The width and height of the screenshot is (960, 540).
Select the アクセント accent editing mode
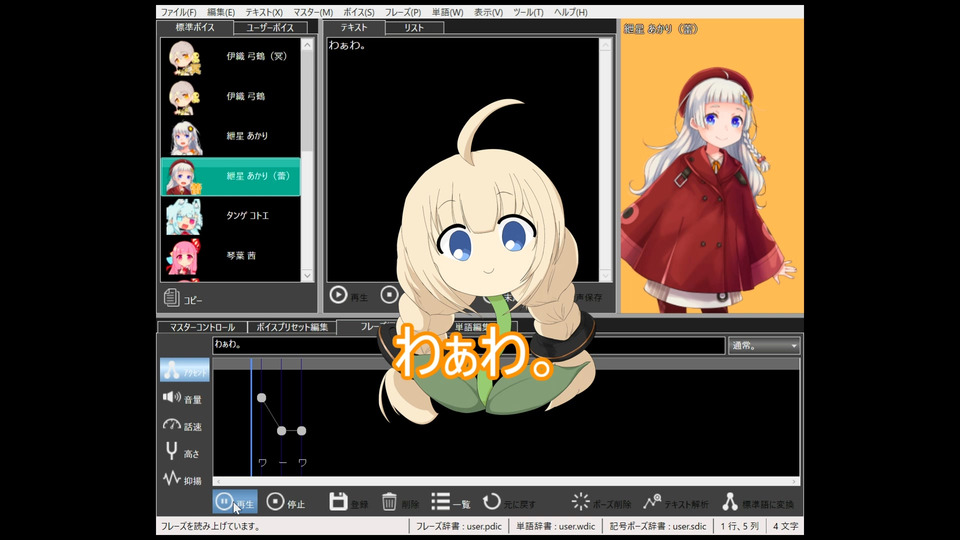point(184,370)
